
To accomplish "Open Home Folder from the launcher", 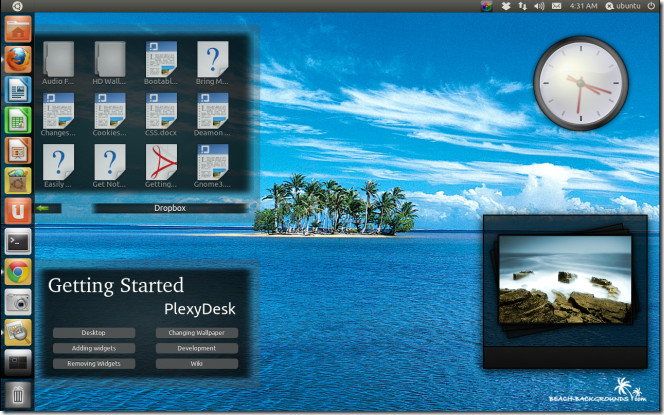I will (x=18, y=29).
